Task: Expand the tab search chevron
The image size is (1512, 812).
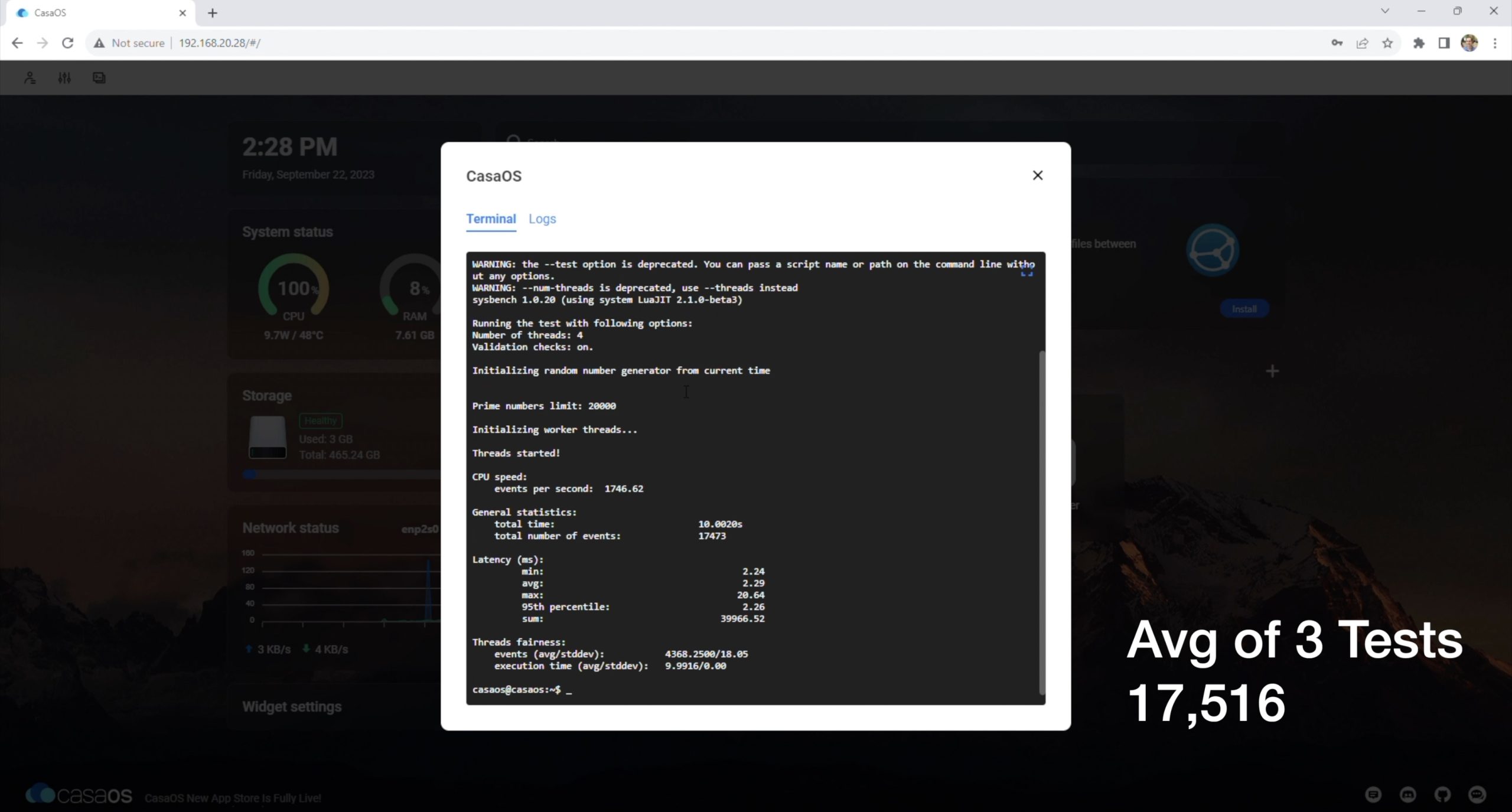Action: point(1384,11)
